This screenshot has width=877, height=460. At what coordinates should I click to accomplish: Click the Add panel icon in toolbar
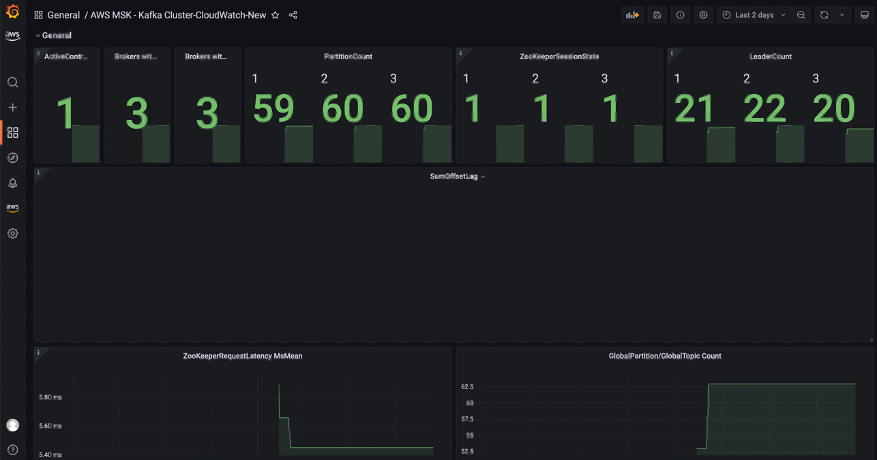631,15
